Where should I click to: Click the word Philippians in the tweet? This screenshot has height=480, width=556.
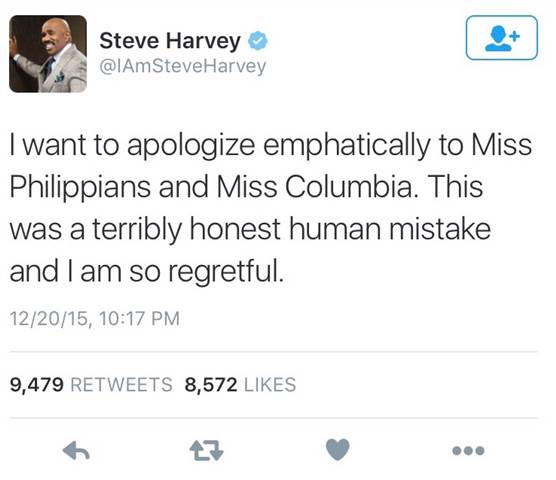tap(80, 188)
